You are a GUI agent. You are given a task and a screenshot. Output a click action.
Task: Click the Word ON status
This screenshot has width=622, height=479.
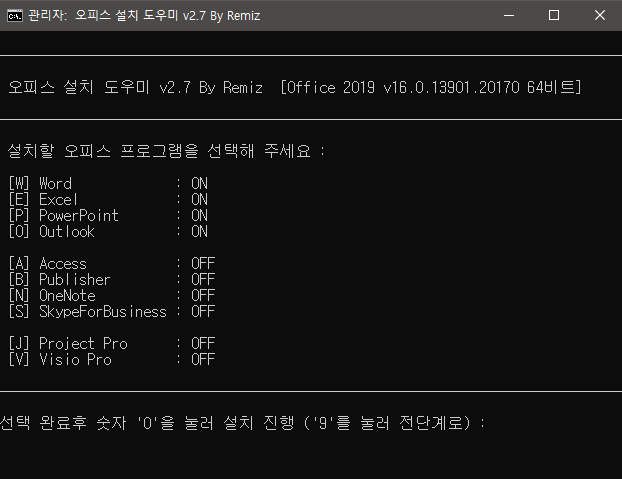pyautogui.click(x=199, y=184)
